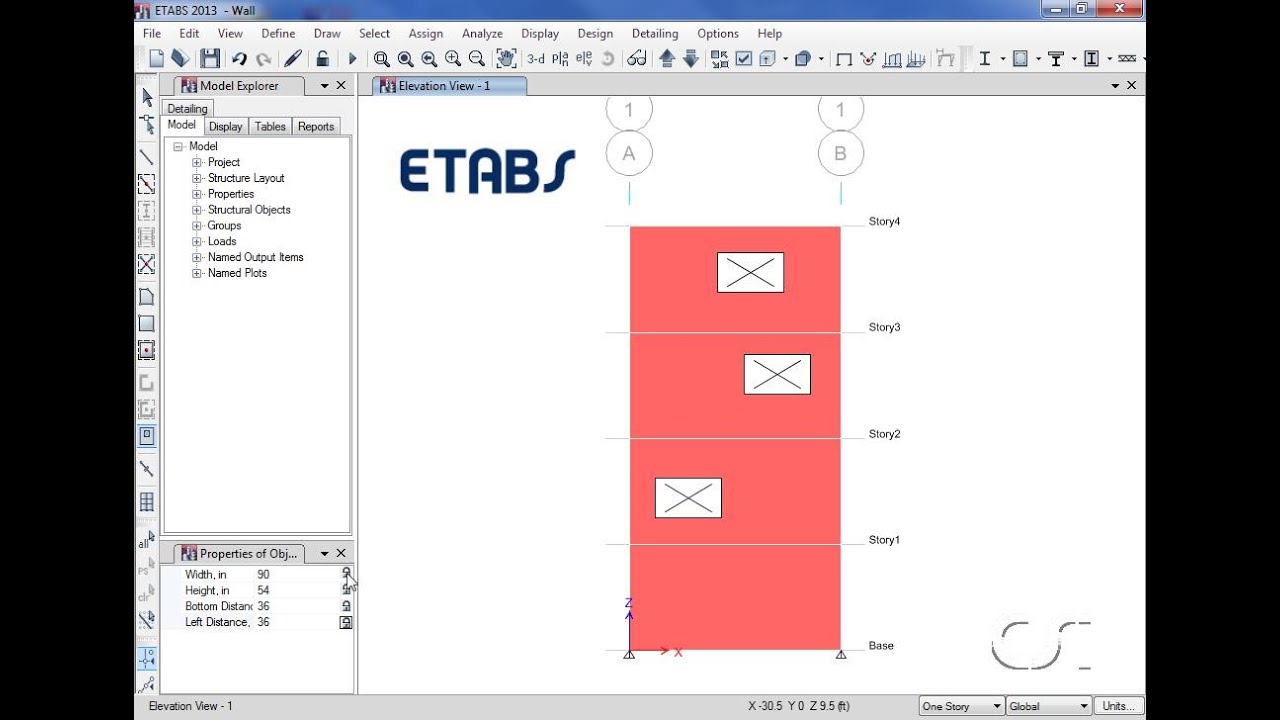Collapse the Model root node

[x=178, y=146]
